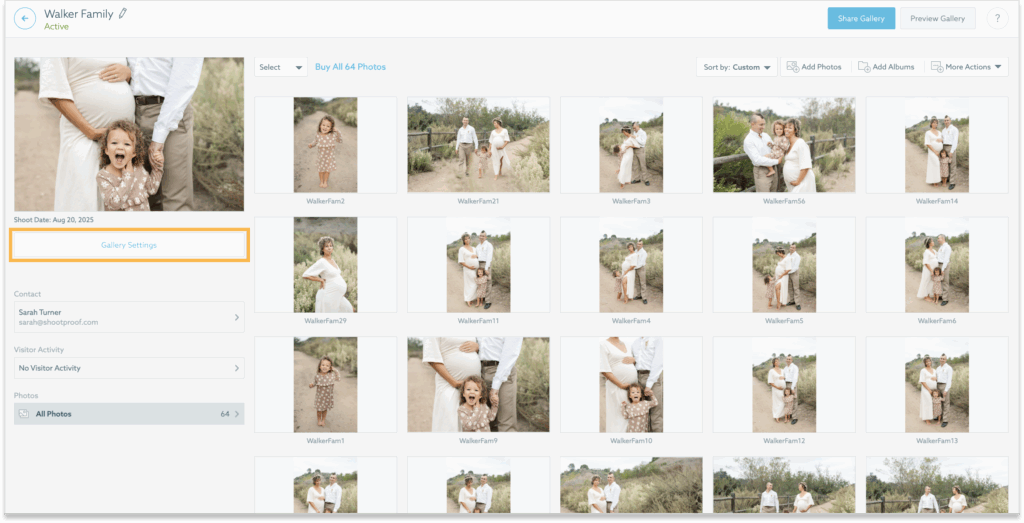The width and height of the screenshot is (1024, 523).
Task: Click the WalkerFam13 filename label
Action: (936, 441)
